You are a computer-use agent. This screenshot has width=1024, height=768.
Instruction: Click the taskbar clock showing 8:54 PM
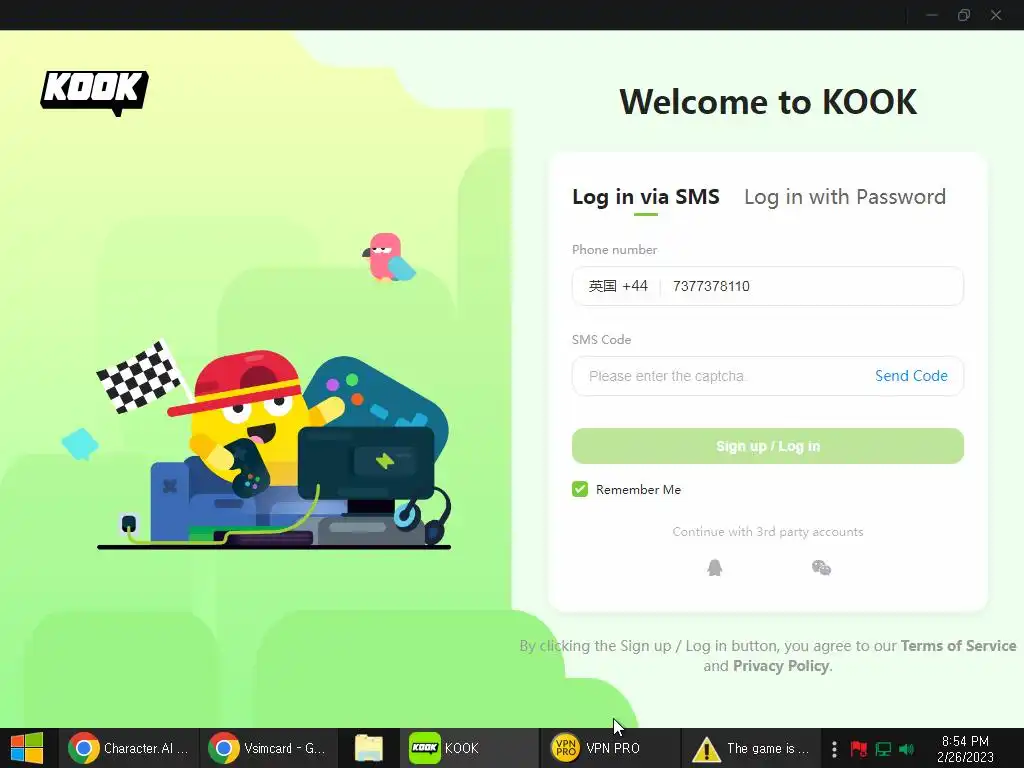coord(965,749)
